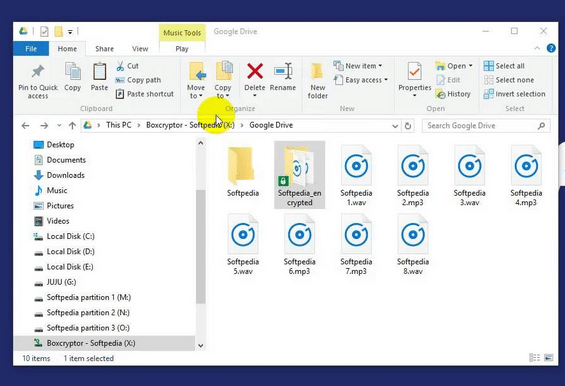Image resolution: width=565 pixels, height=386 pixels.
Task: Open Local Disk (C:) in sidebar
Action: [64, 236]
